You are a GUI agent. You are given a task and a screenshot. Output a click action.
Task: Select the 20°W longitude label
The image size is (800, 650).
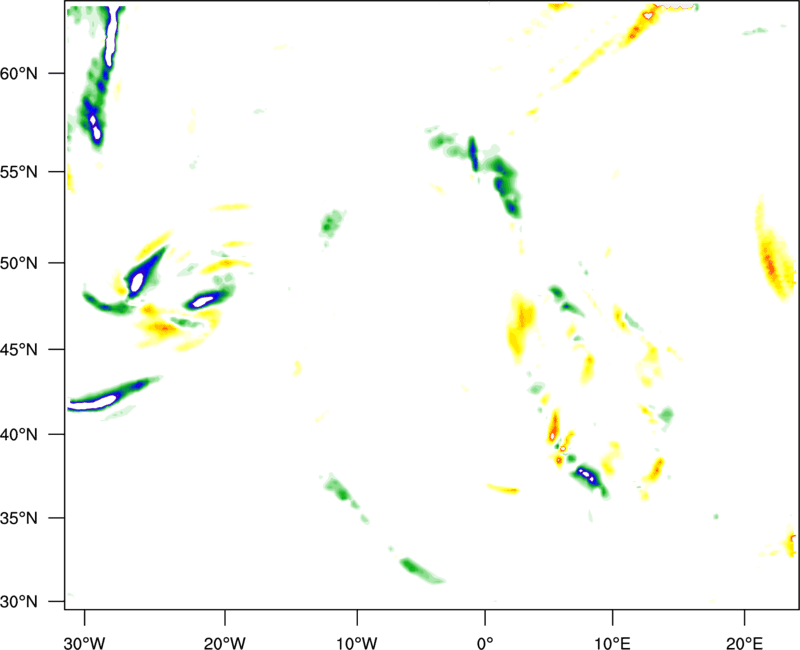[x=224, y=643]
